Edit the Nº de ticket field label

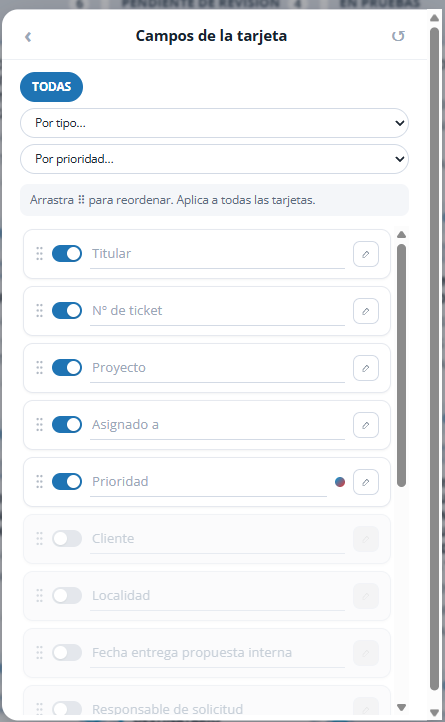(217, 311)
